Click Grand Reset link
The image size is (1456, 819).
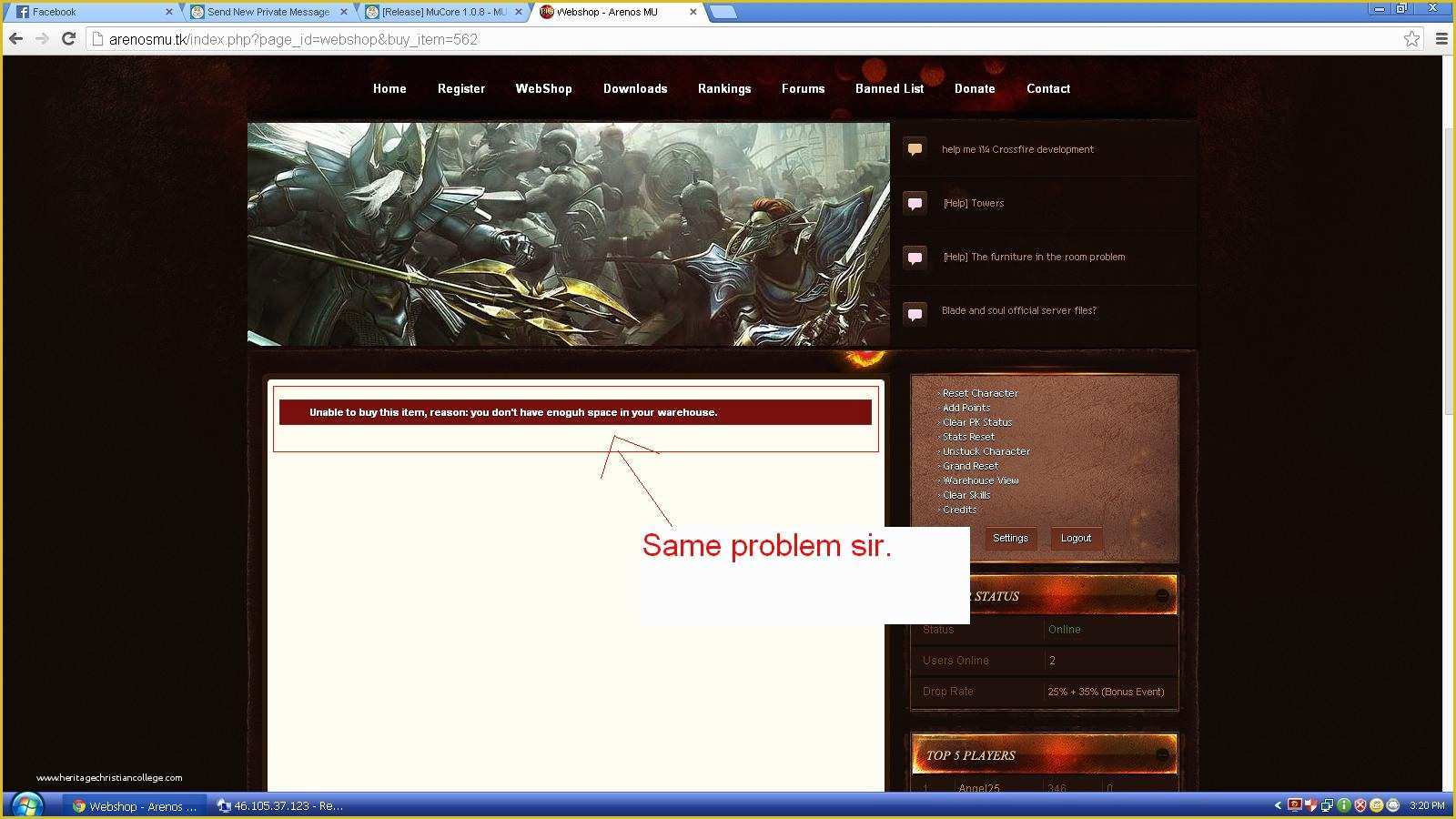tap(970, 466)
